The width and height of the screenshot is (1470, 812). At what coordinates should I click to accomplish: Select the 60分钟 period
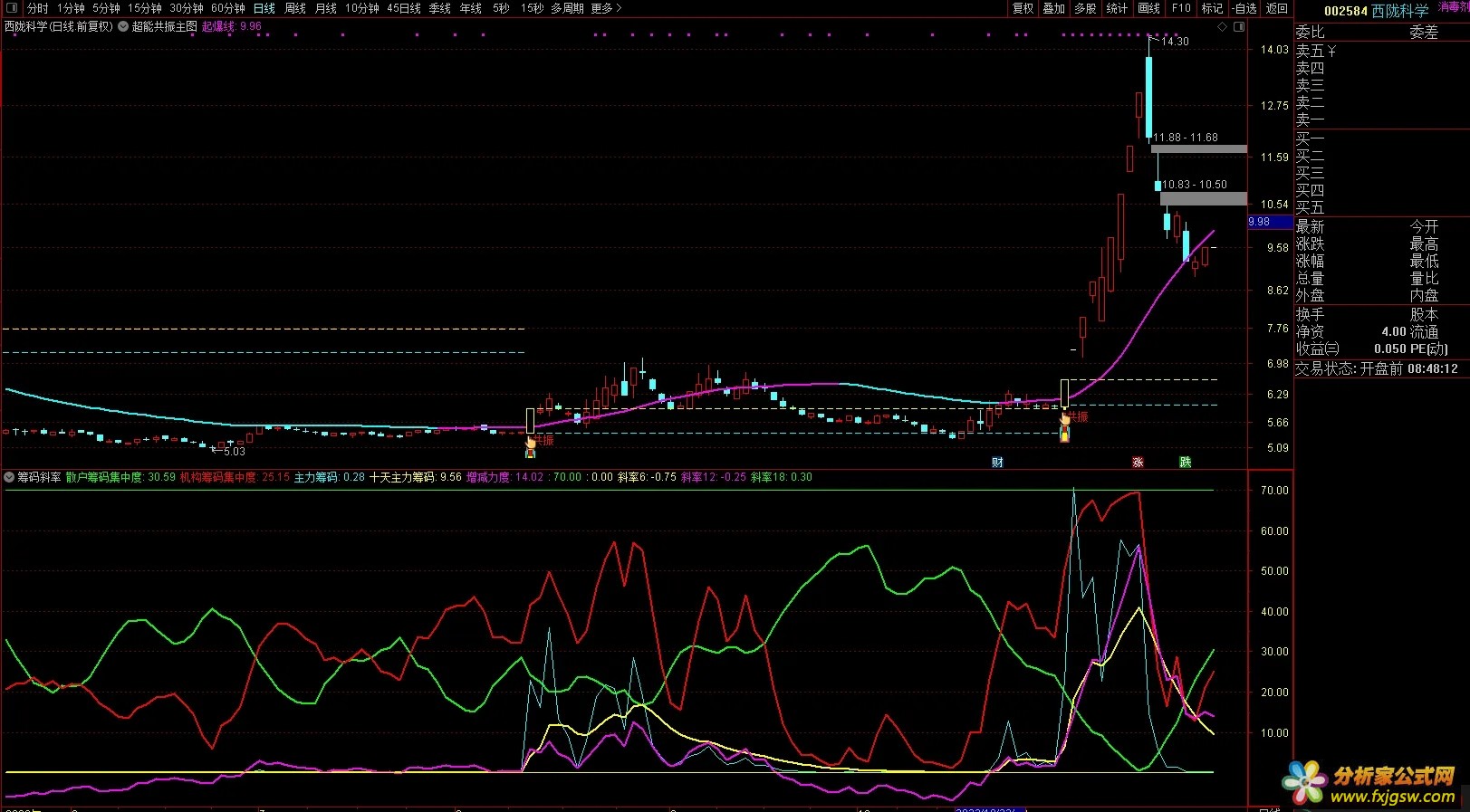coord(228,8)
